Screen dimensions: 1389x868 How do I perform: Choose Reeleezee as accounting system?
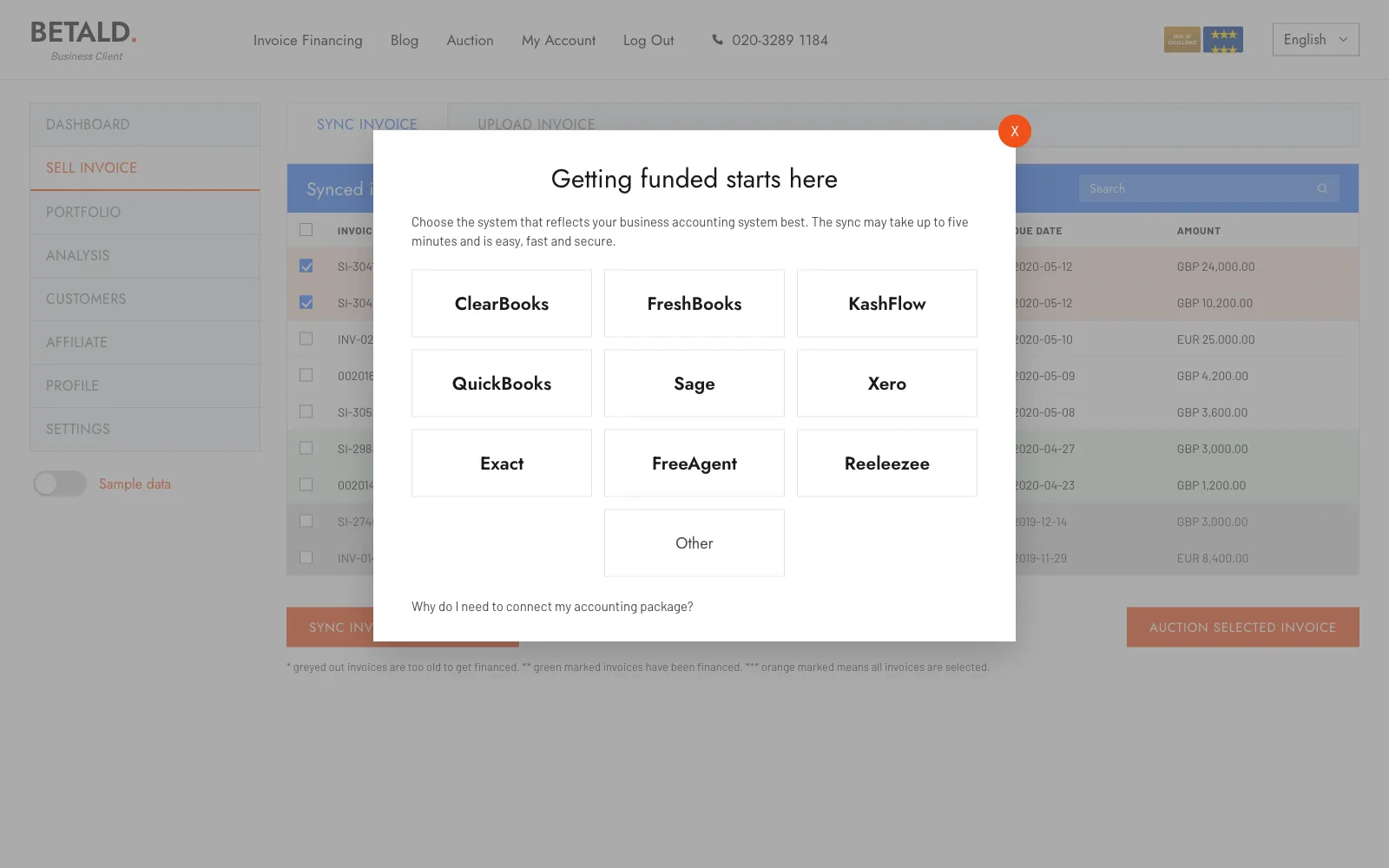tap(887, 463)
